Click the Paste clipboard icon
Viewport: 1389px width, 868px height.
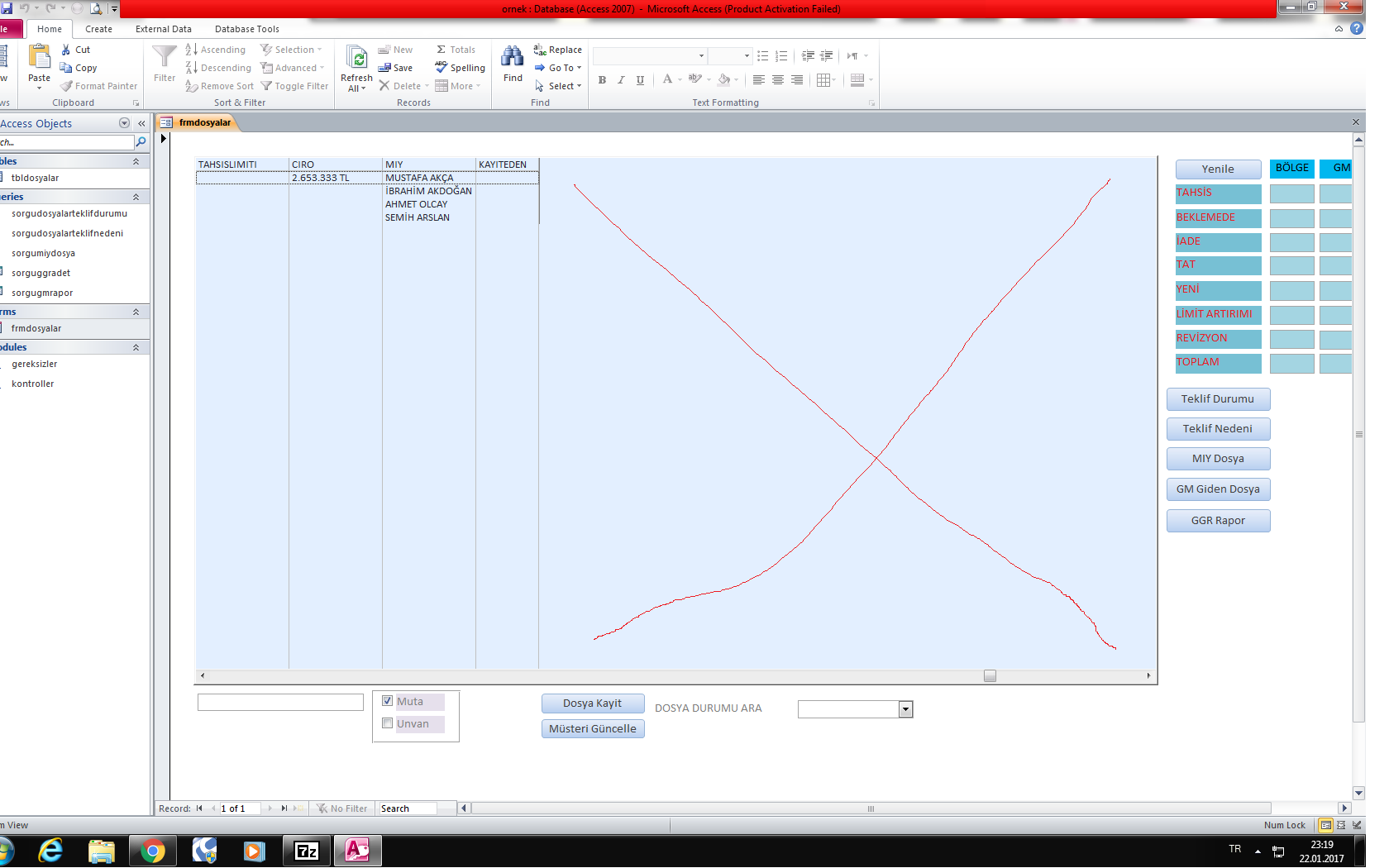click(x=39, y=58)
